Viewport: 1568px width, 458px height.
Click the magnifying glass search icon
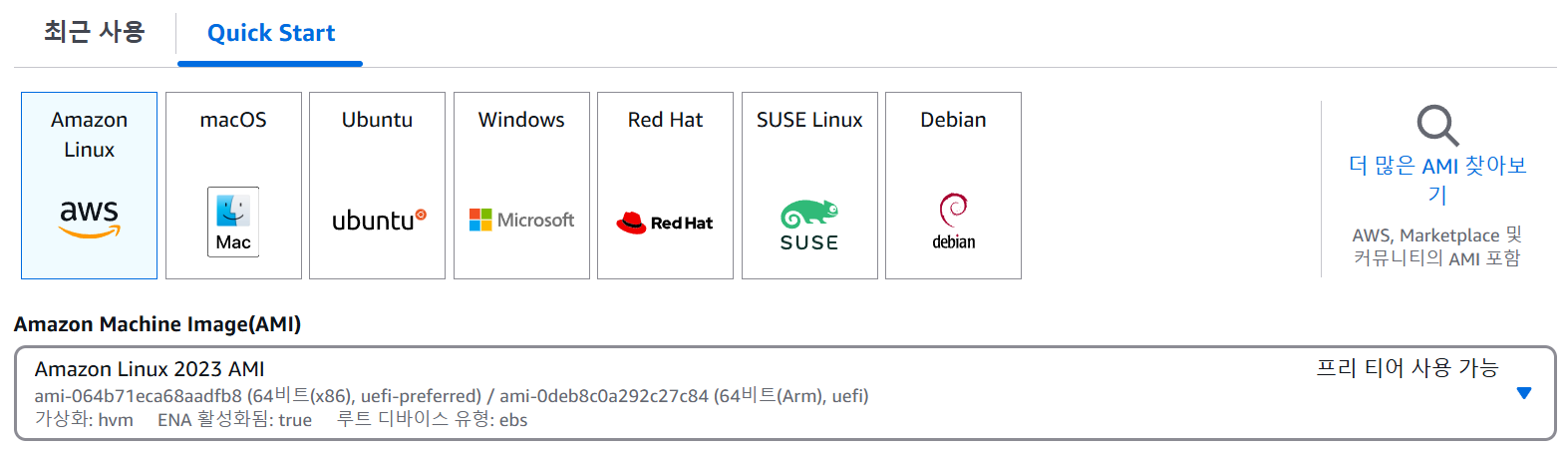tap(1437, 126)
